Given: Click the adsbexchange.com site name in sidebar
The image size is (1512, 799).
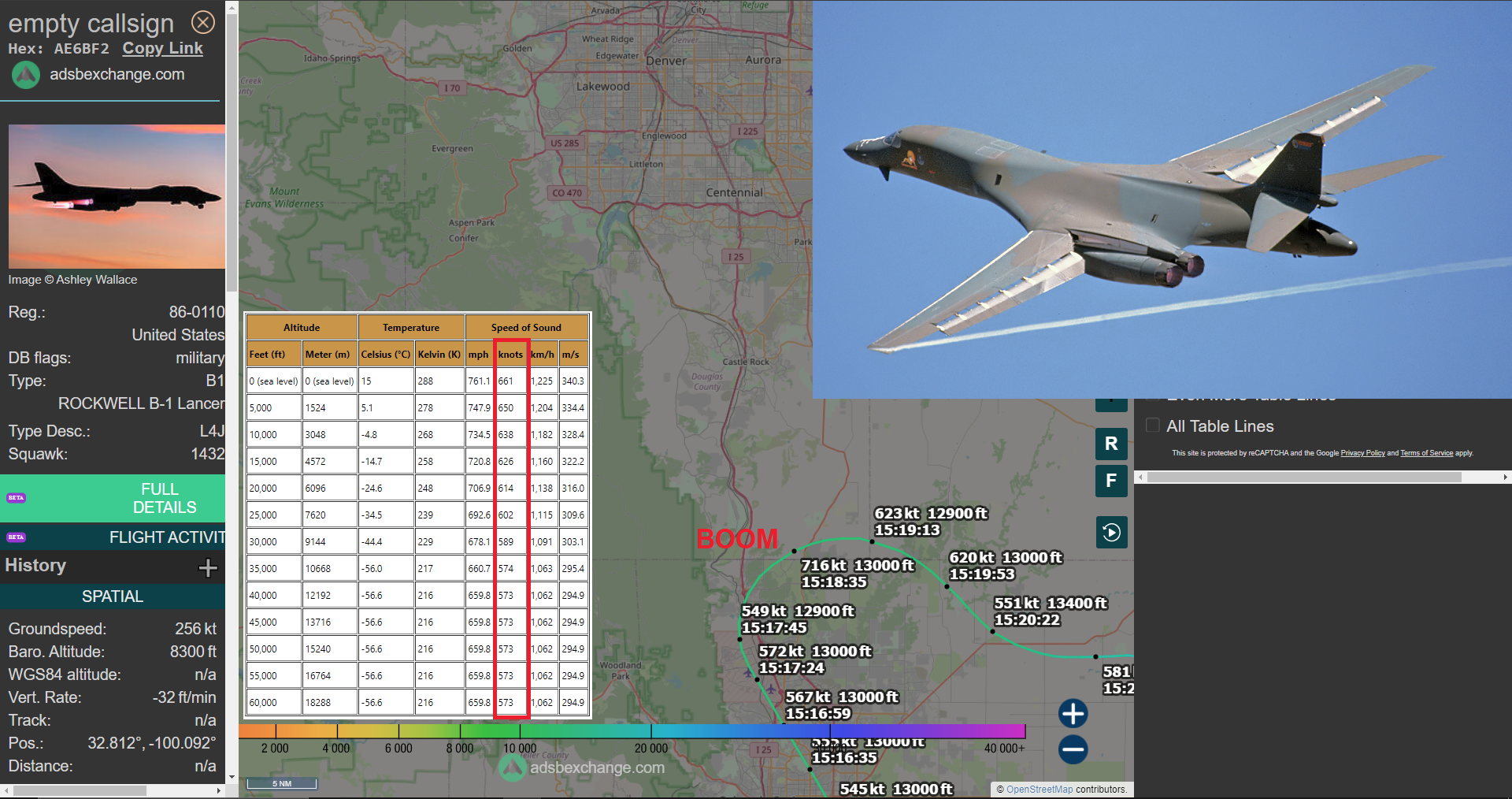Looking at the screenshot, I should (x=117, y=74).
